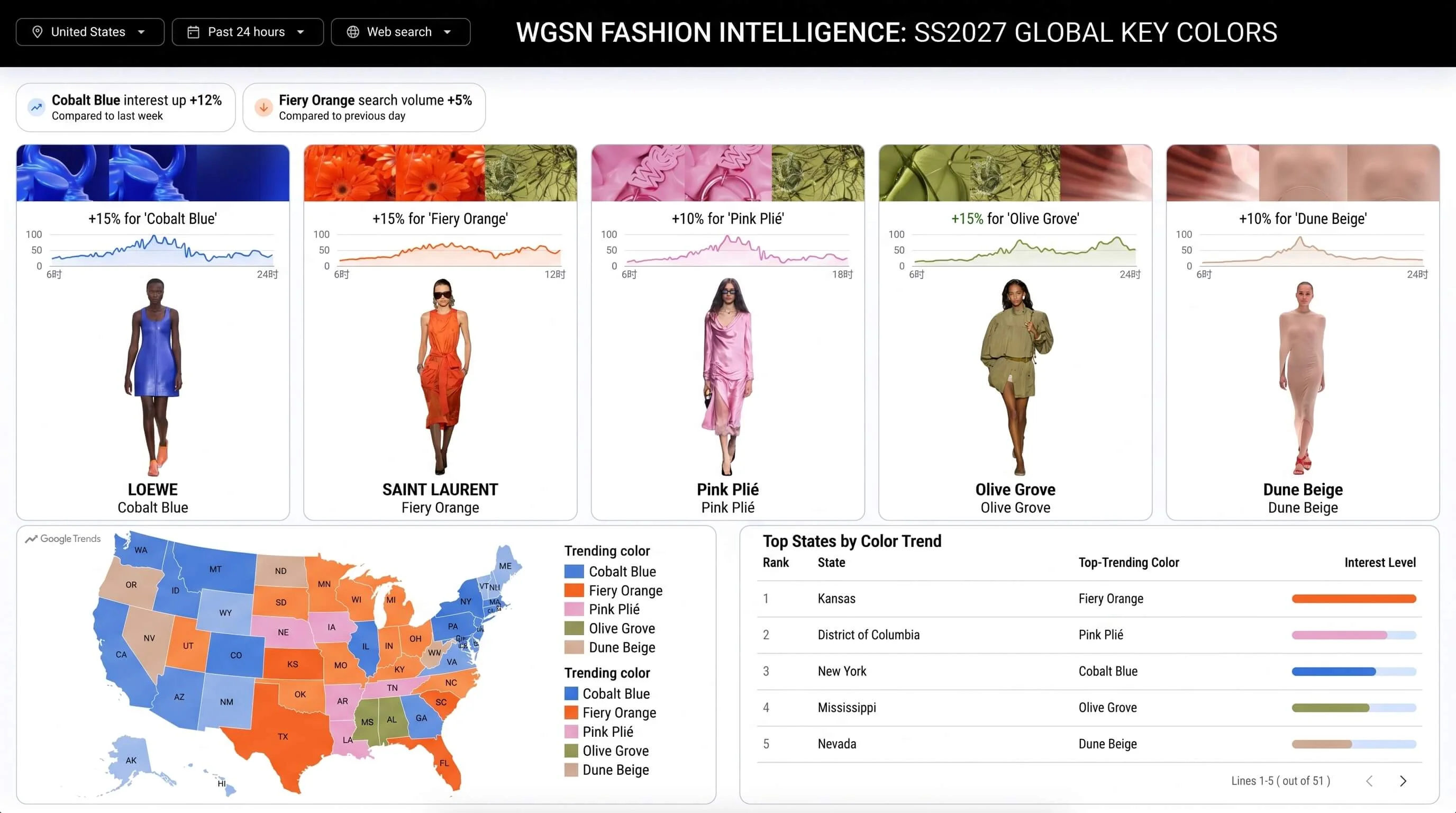Screen dimensions: 1456x813
Task: Open the Past 24 hours time range dropdown
Action: (247, 32)
